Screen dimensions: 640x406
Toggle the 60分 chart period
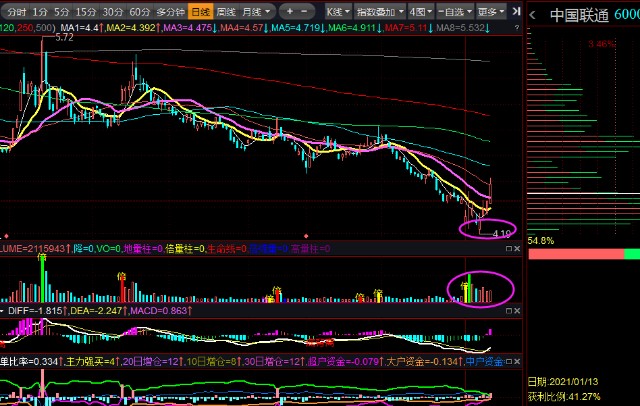tap(140, 11)
